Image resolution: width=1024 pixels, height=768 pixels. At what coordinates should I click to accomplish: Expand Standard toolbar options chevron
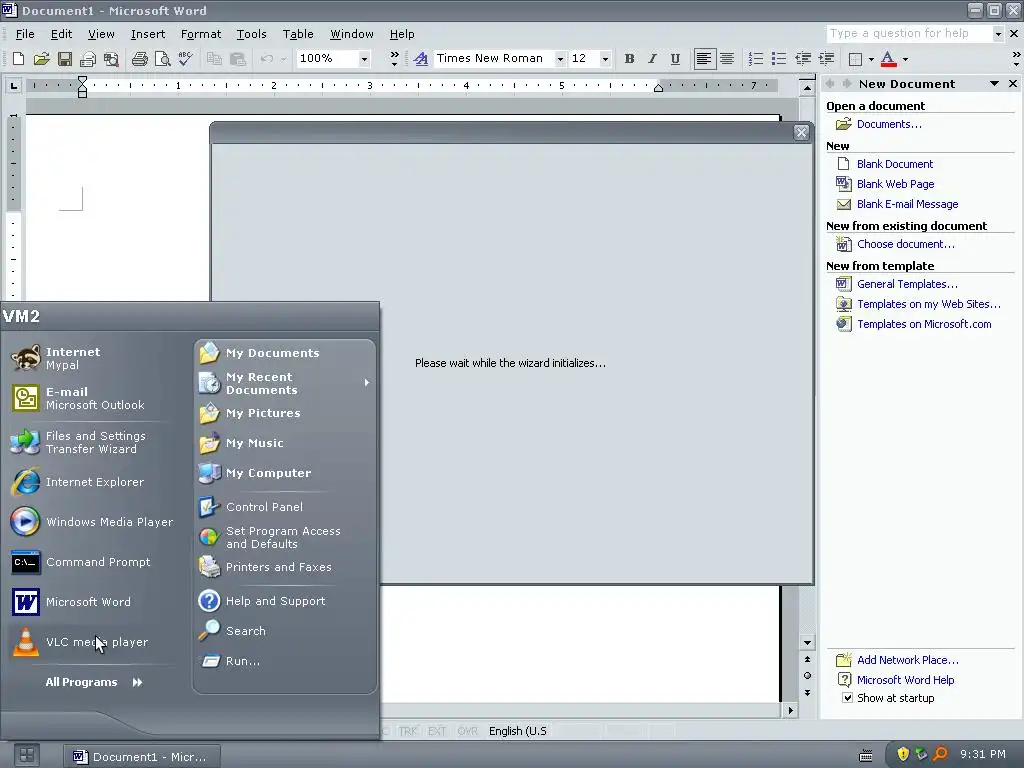(x=394, y=59)
